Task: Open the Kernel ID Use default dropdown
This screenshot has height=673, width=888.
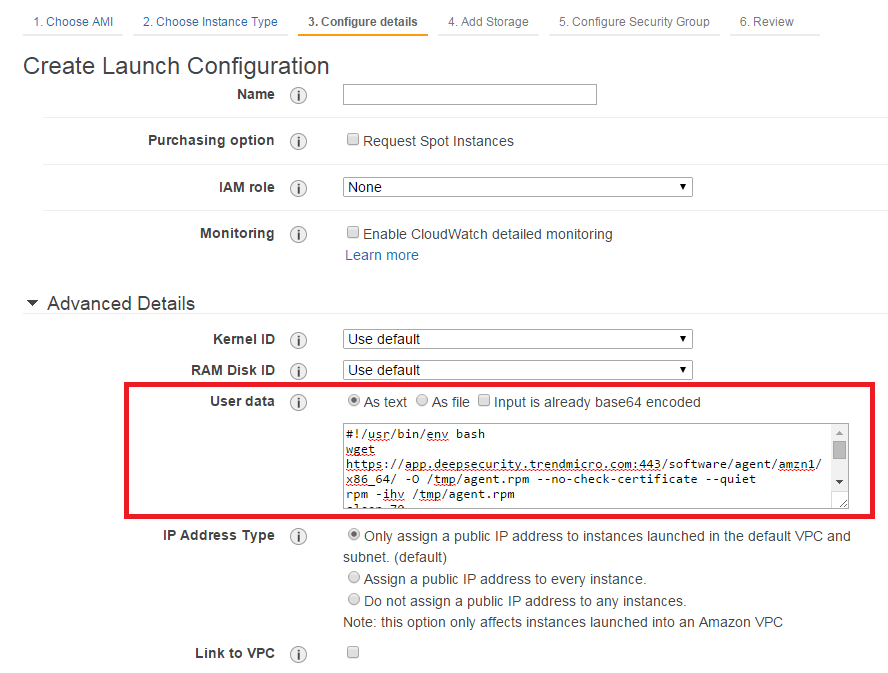Action: coord(517,338)
